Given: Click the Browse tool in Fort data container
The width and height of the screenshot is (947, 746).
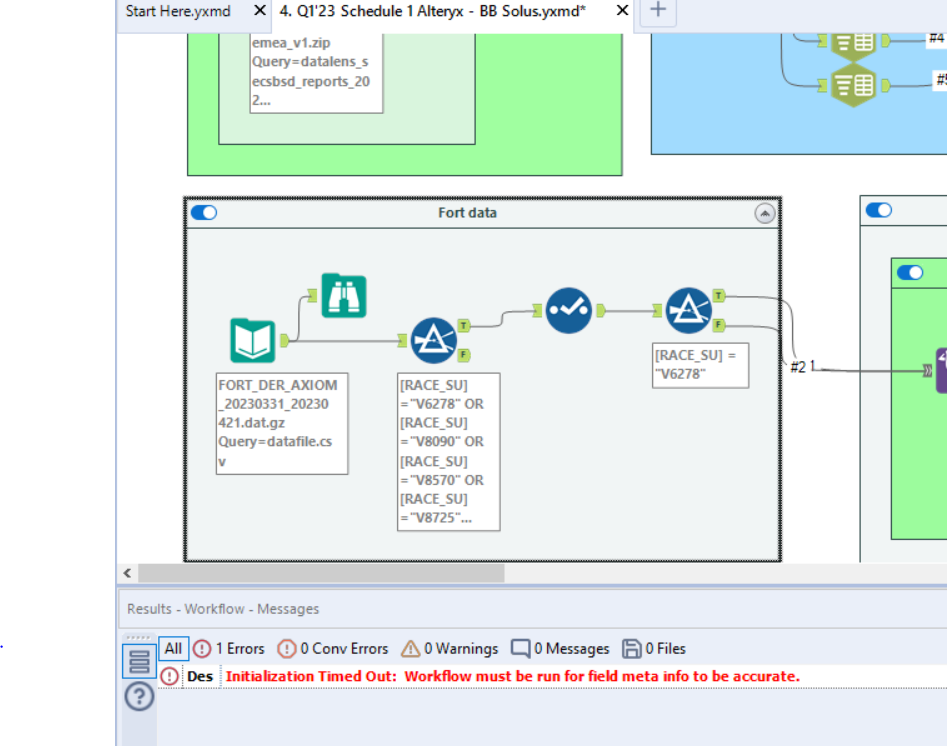Looking at the screenshot, I should coord(344,296).
